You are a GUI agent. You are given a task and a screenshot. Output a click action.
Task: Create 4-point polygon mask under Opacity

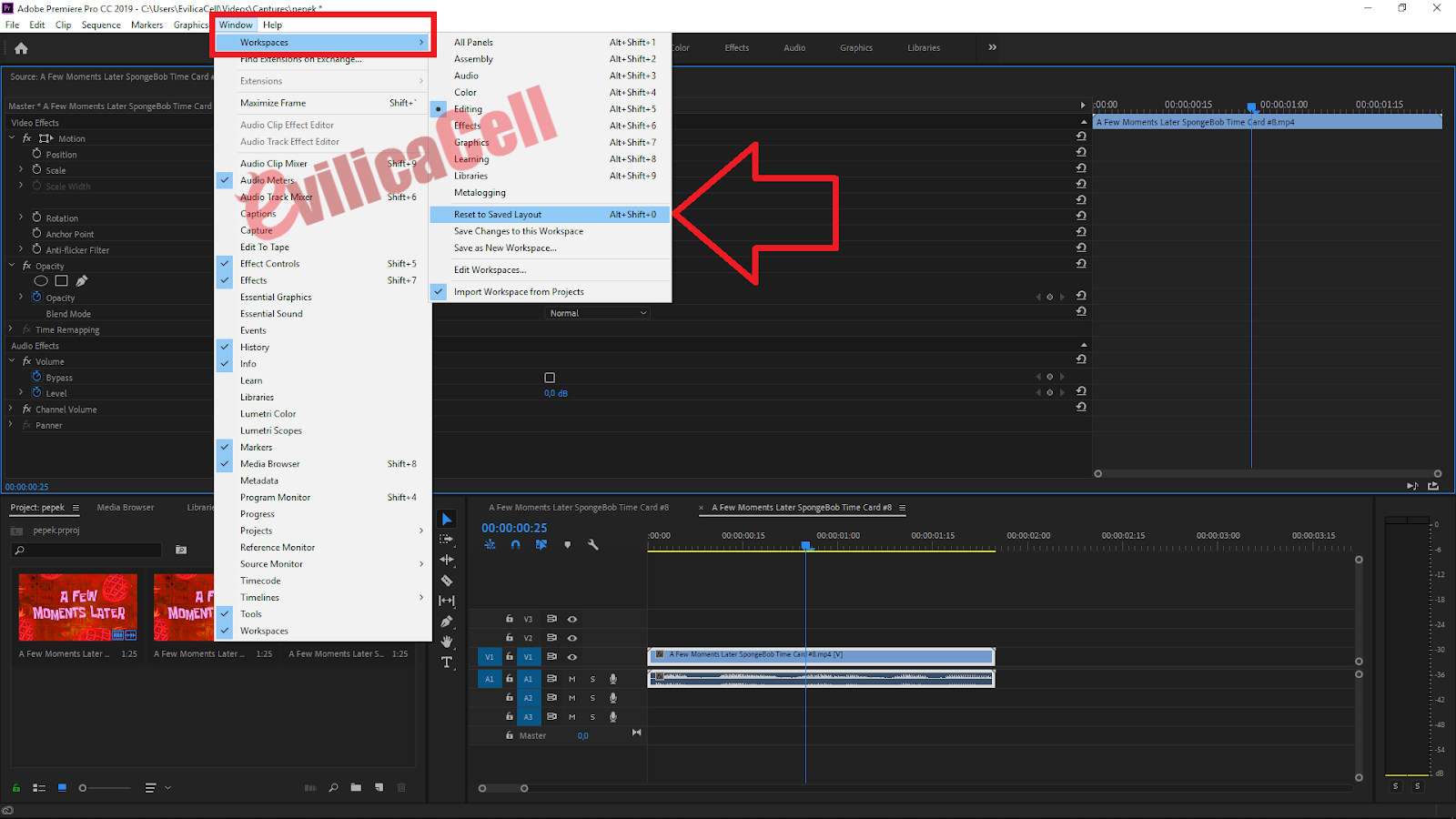tap(62, 281)
